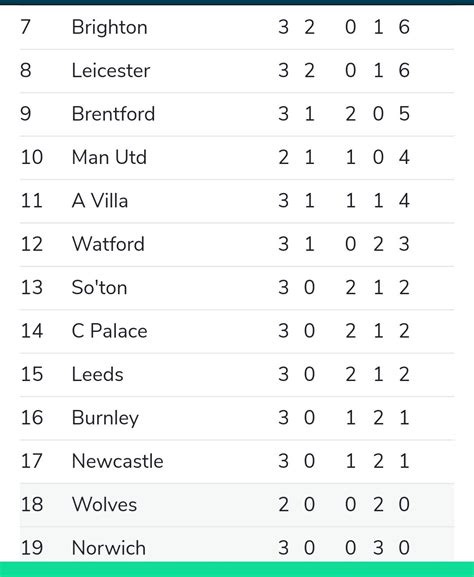Screen dimensions: 474x577
Task: Click position number 18 beside Wolves
Action: [32, 505]
